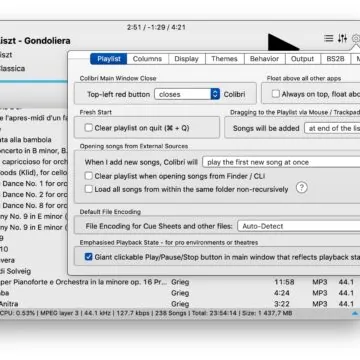Select the 'Dance No. 1 for orc' row
This screenshot has height=360, width=360.
click(33, 183)
